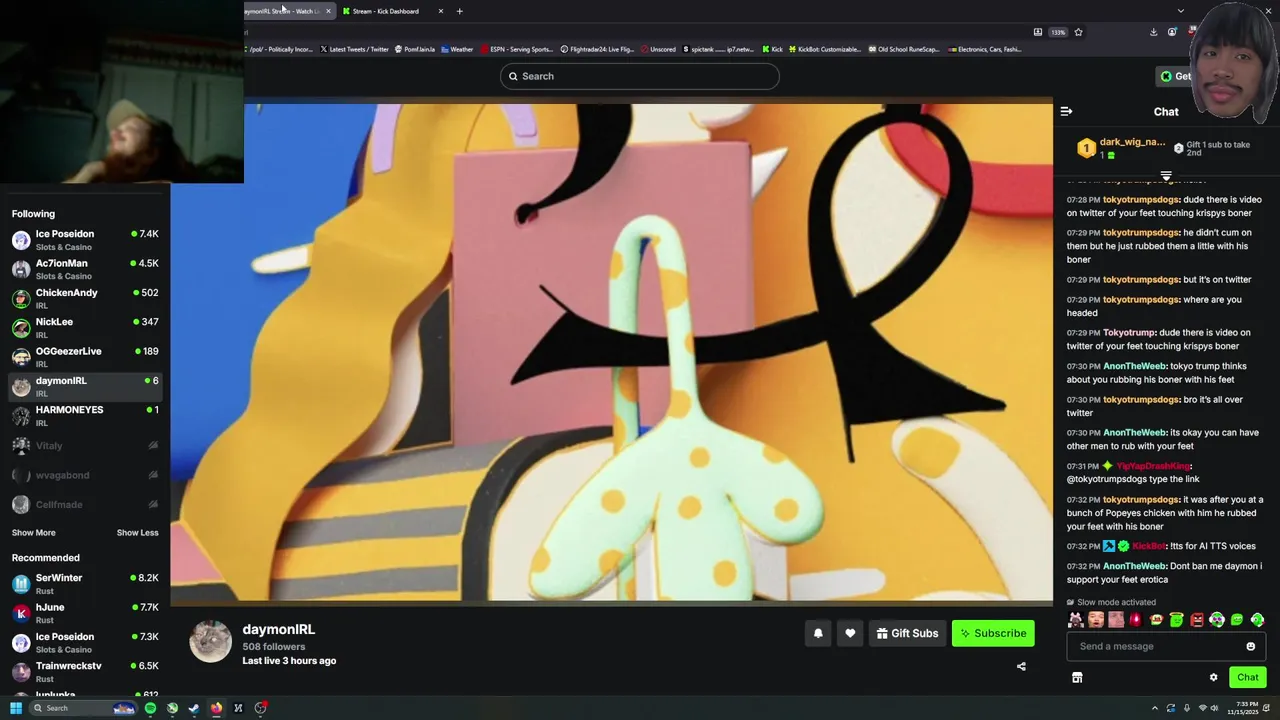Screen dimensions: 1280x720
Task: Open the KickBot bookmark
Action: (x=824, y=49)
